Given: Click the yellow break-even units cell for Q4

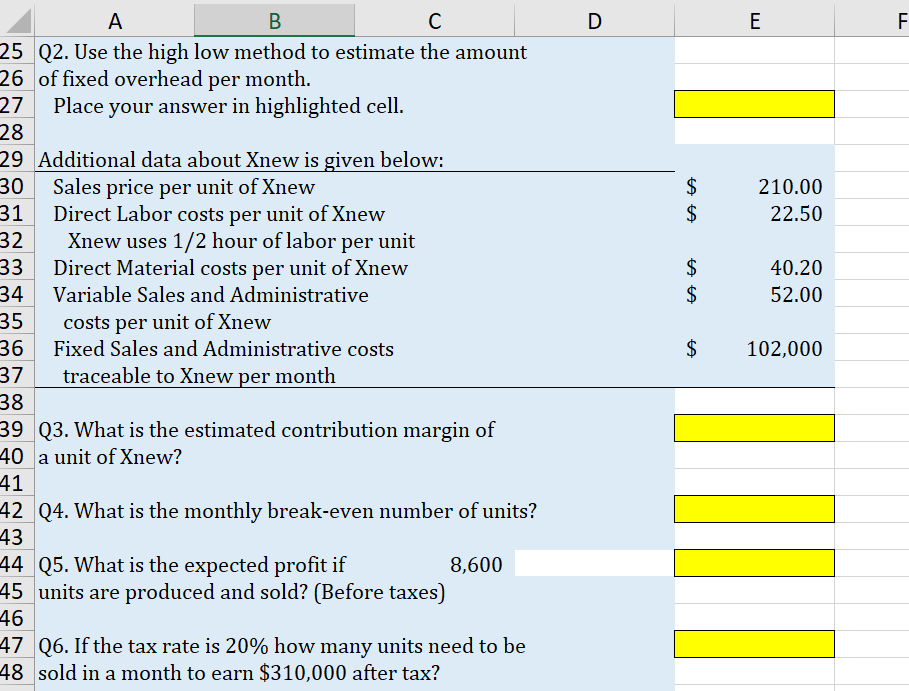Looking at the screenshot, I should coord(754,509).
